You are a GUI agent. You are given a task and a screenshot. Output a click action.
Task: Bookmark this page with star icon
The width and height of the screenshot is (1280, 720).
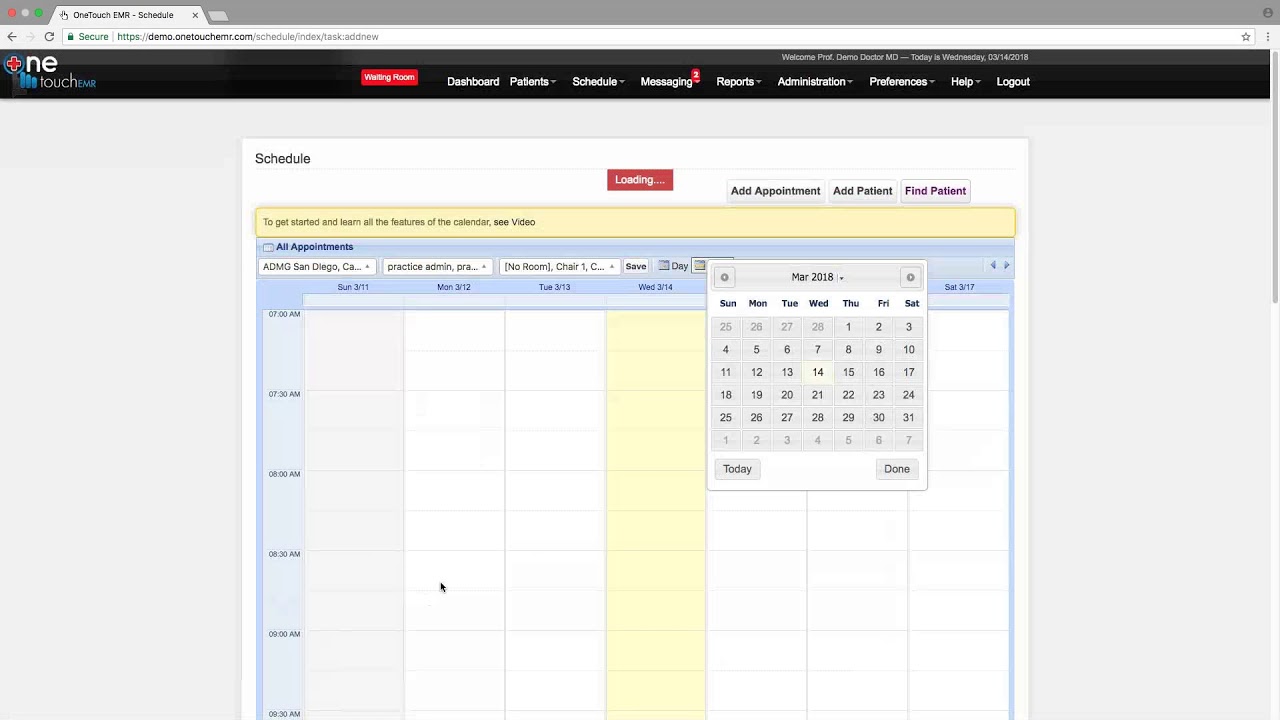click(x=1246, y=37)
